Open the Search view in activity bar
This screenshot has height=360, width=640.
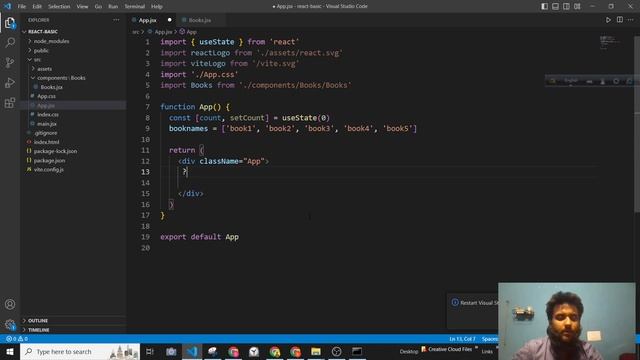[10, 42]
